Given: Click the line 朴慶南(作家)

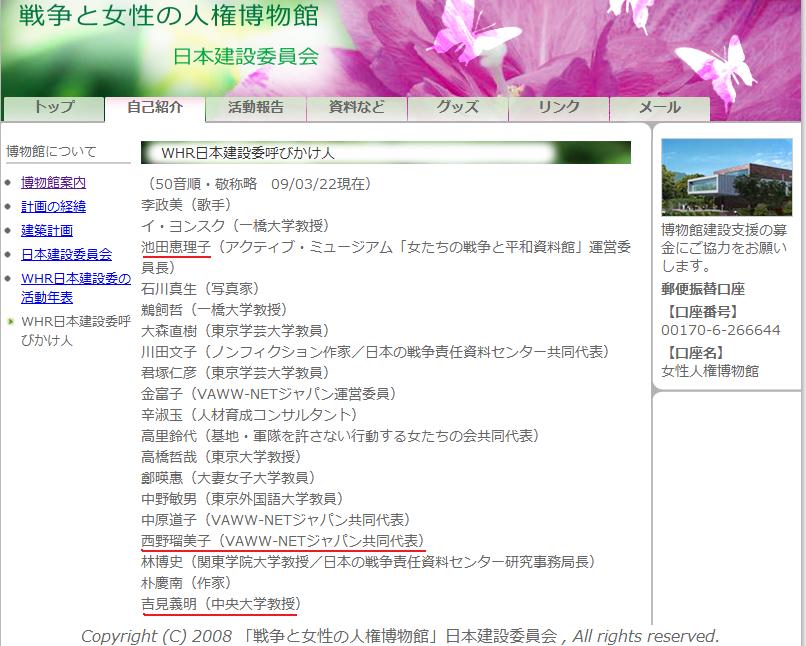Looking at the screenshot, I should (x=186, y=583).
